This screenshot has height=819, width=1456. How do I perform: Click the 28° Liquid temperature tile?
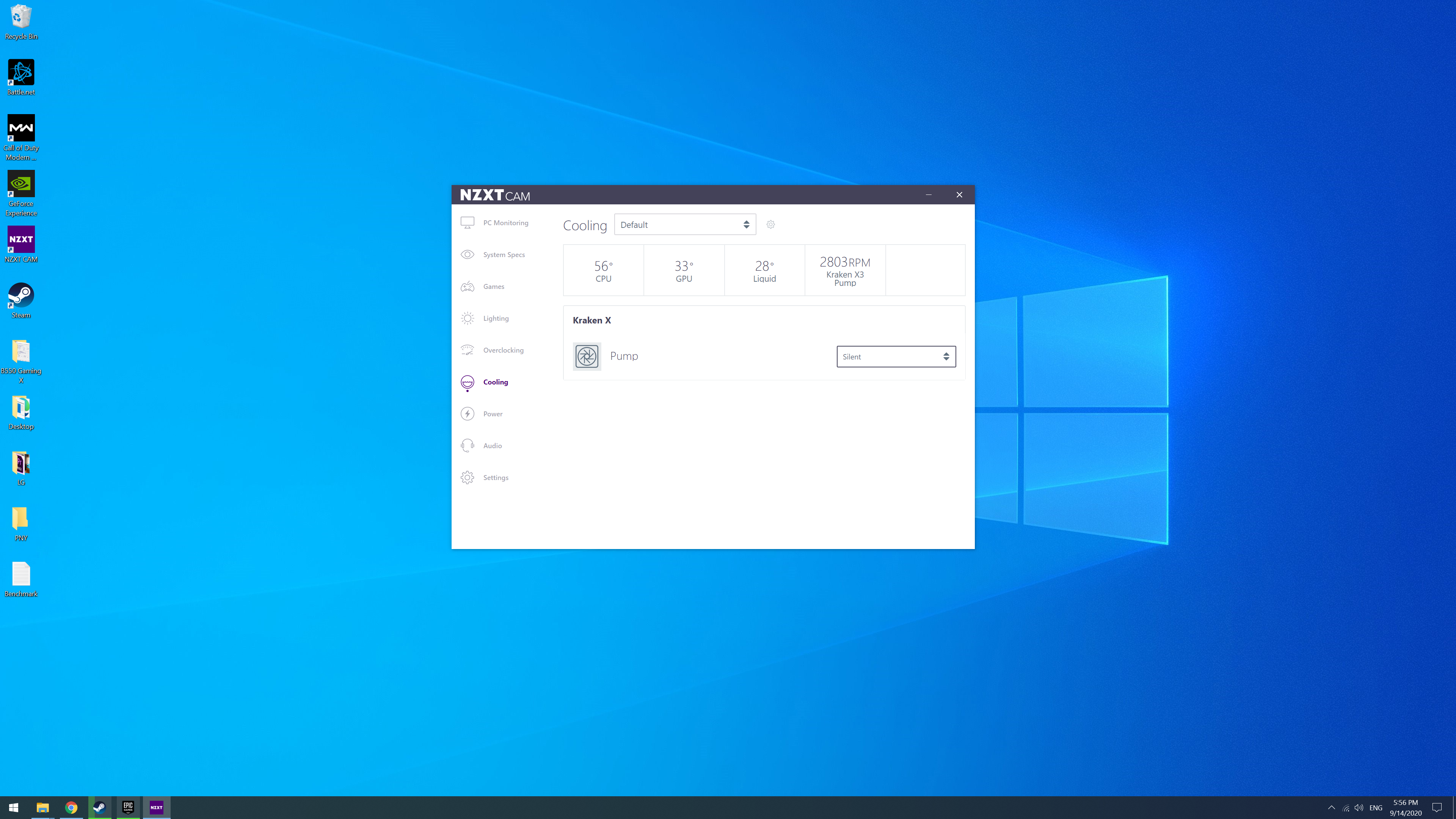coord(764,270)
